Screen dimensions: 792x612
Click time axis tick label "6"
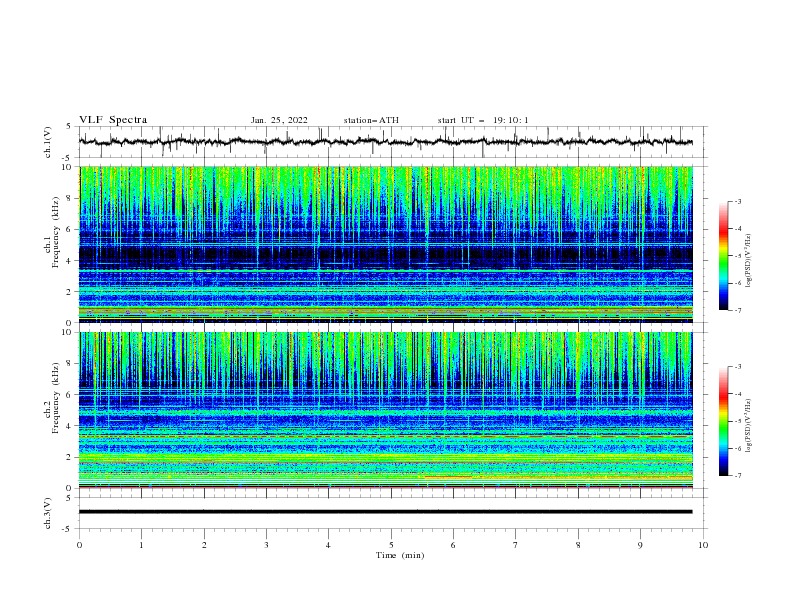[453, 545]
